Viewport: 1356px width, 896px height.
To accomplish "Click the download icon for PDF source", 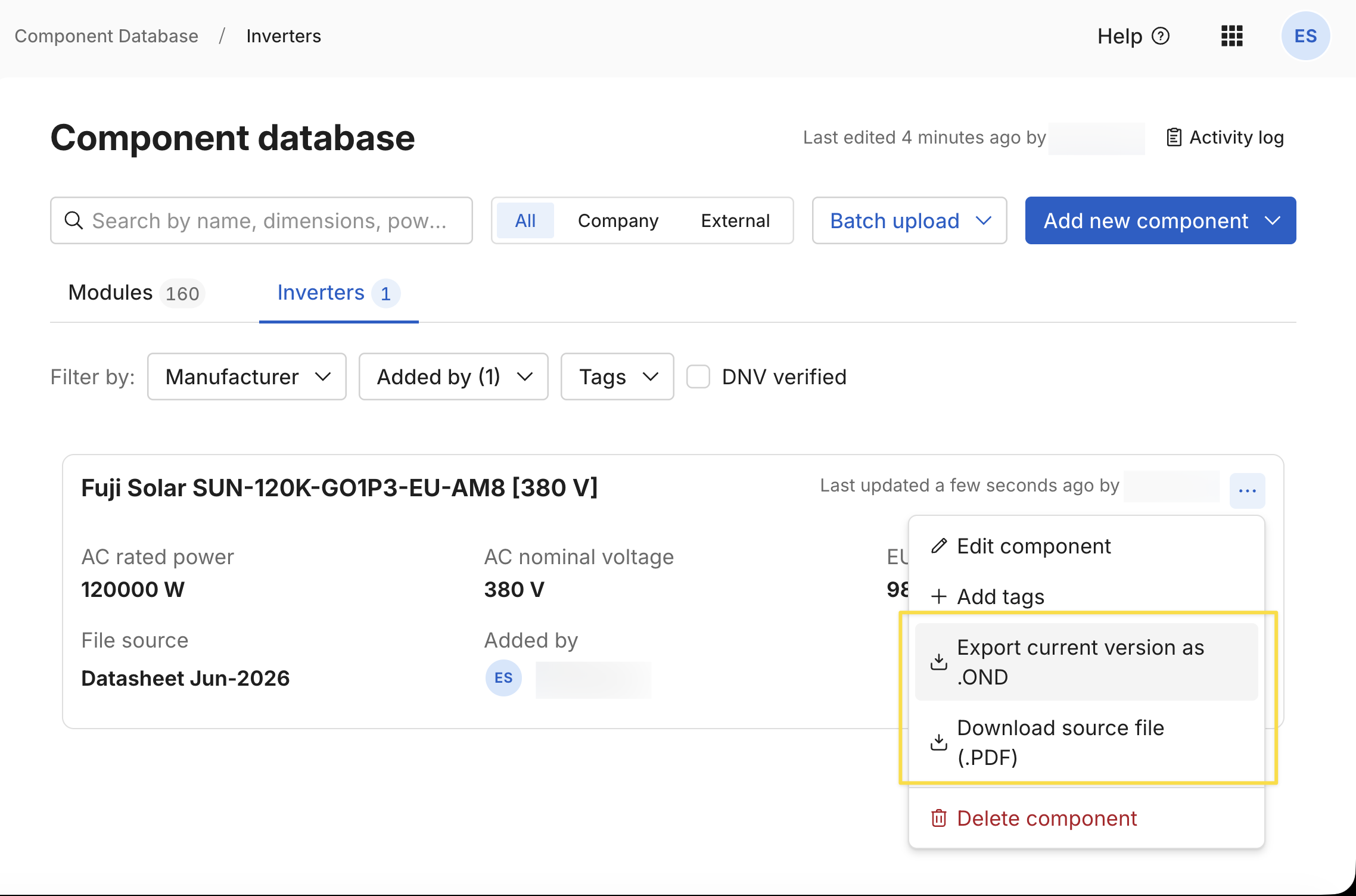I will point(939,742).
